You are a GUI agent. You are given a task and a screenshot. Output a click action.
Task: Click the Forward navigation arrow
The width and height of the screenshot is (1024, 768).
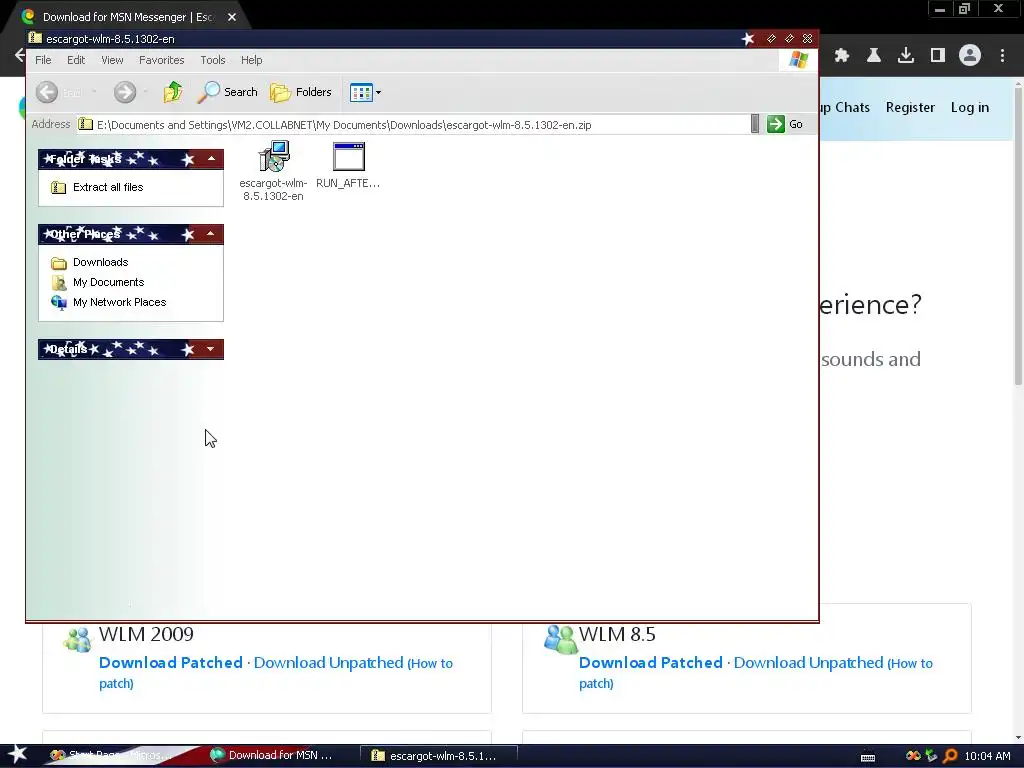(x=125, y=92)
